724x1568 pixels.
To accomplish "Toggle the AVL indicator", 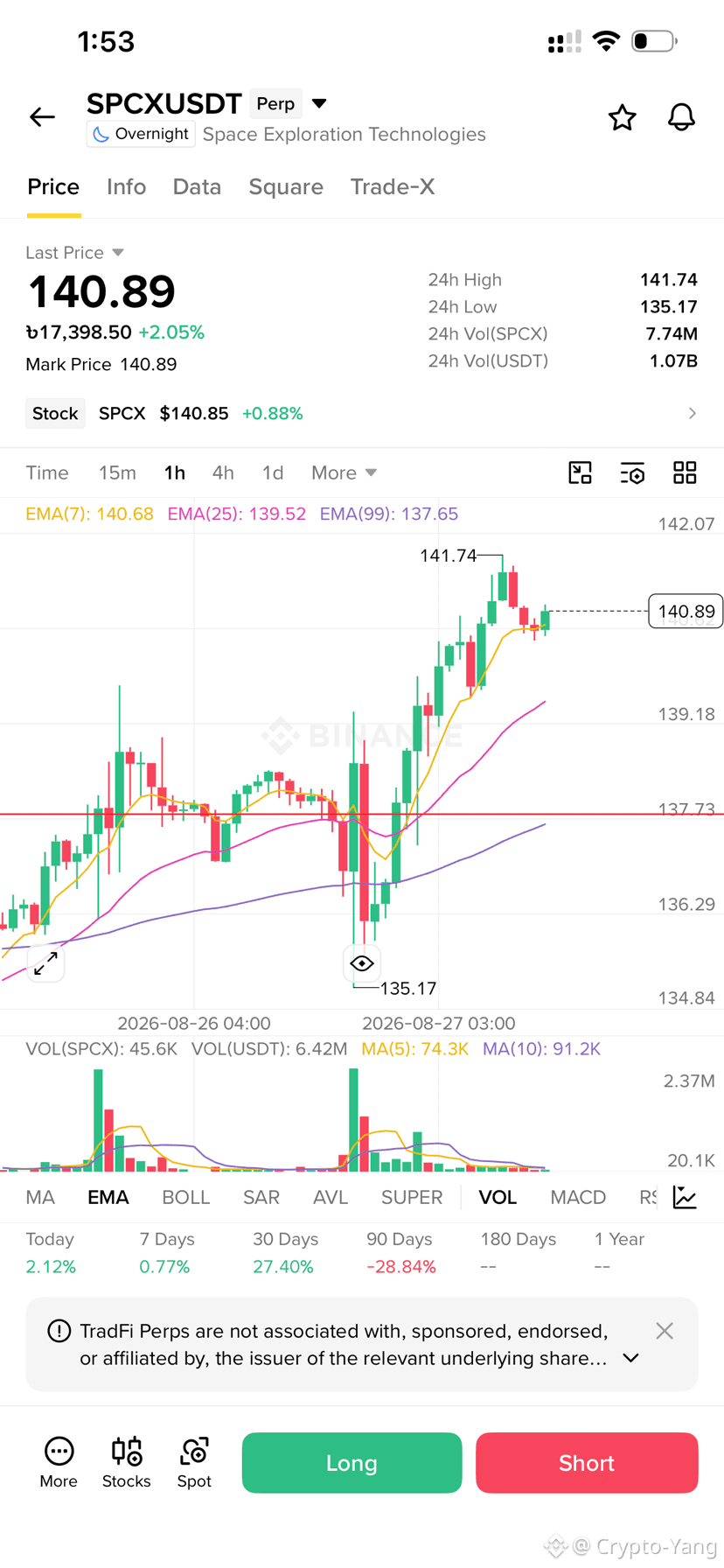I will pos(331,1197).
